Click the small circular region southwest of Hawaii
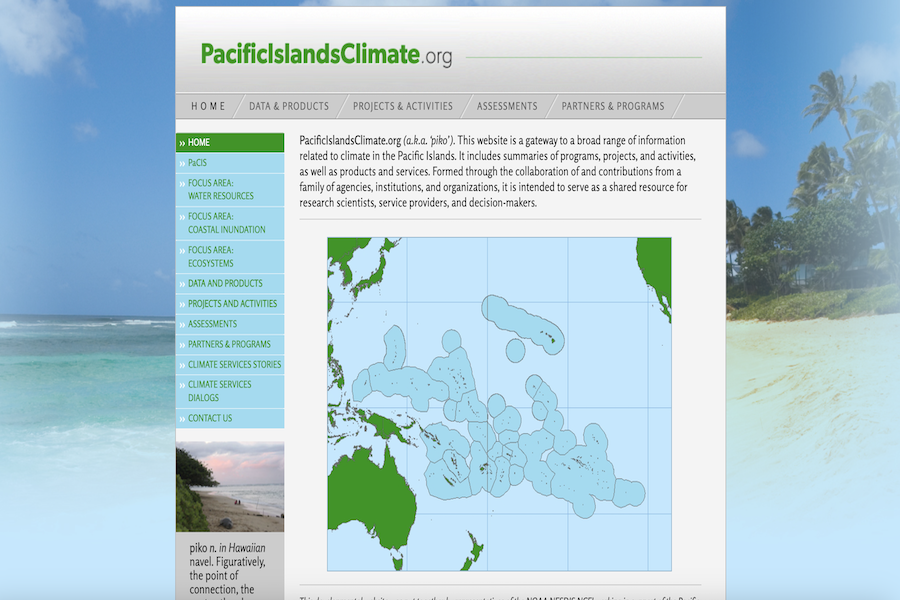 (515, 350)
